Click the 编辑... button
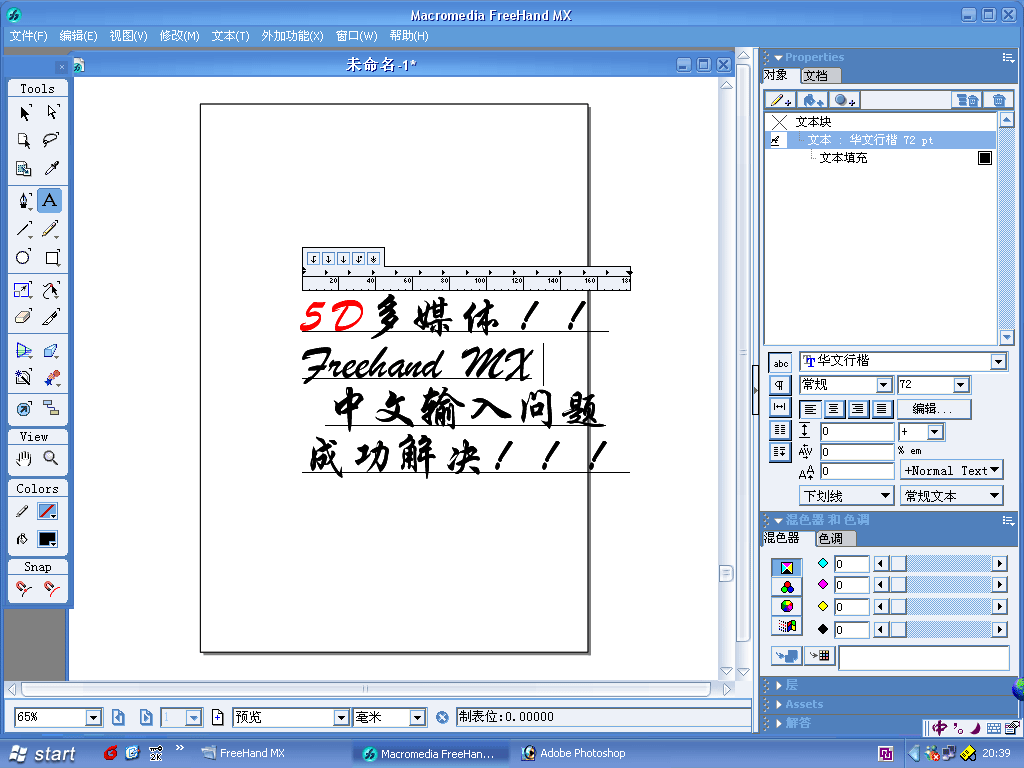Screen dimensions: 1024x768 (933, 409)
